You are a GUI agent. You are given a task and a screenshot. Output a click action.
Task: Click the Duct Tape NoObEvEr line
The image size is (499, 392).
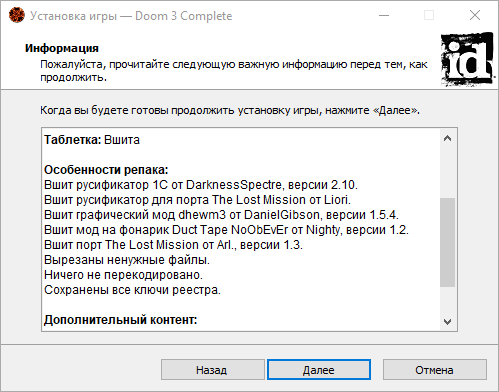tap(226, 230)
